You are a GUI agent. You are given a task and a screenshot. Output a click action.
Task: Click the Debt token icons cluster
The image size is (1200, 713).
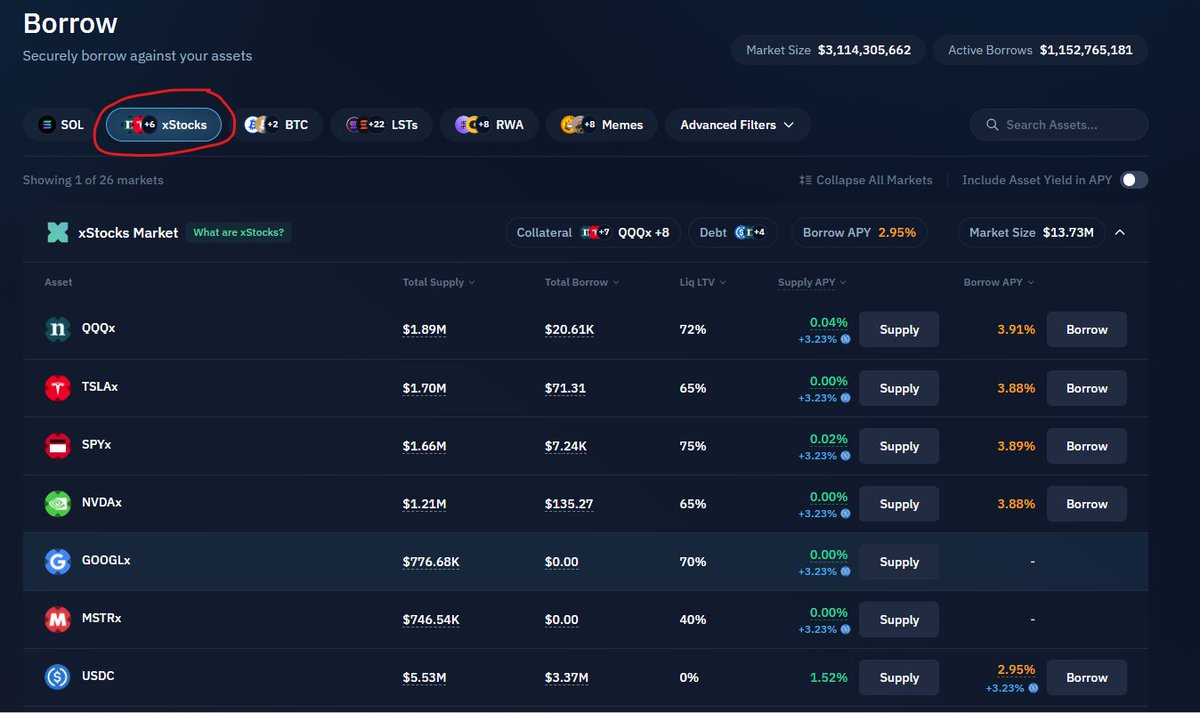749,232
